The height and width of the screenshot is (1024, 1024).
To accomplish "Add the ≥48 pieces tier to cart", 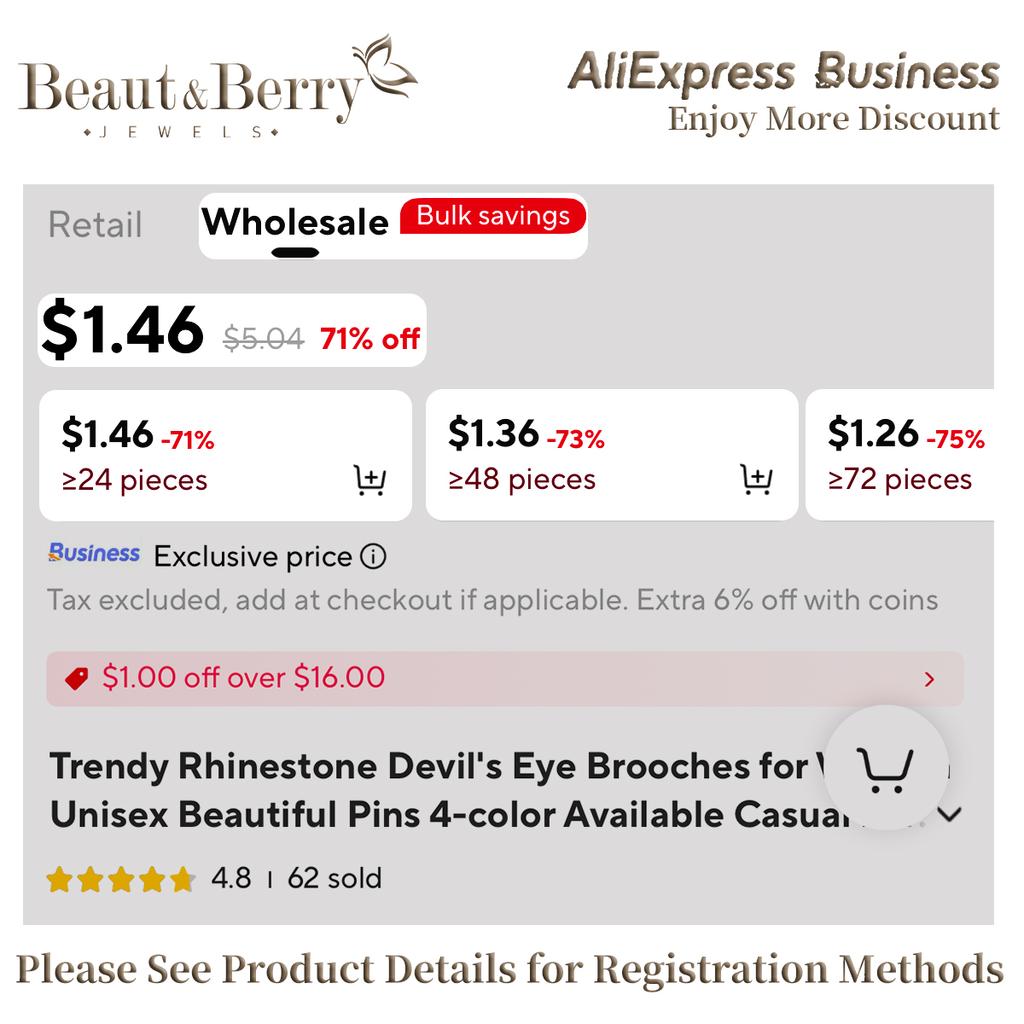I will 756,481.
